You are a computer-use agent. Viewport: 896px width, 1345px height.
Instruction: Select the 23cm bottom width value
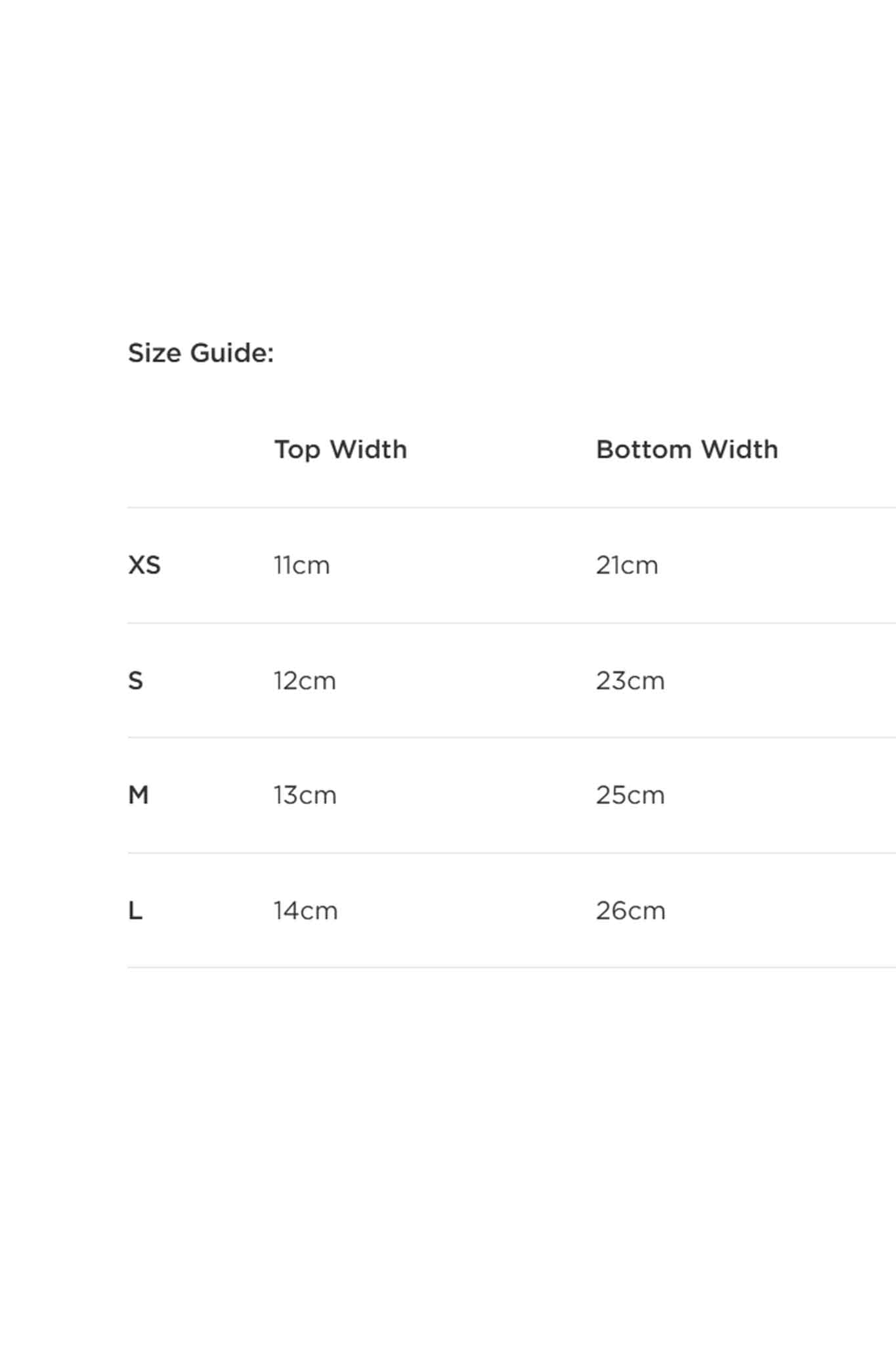click(630, 681)
